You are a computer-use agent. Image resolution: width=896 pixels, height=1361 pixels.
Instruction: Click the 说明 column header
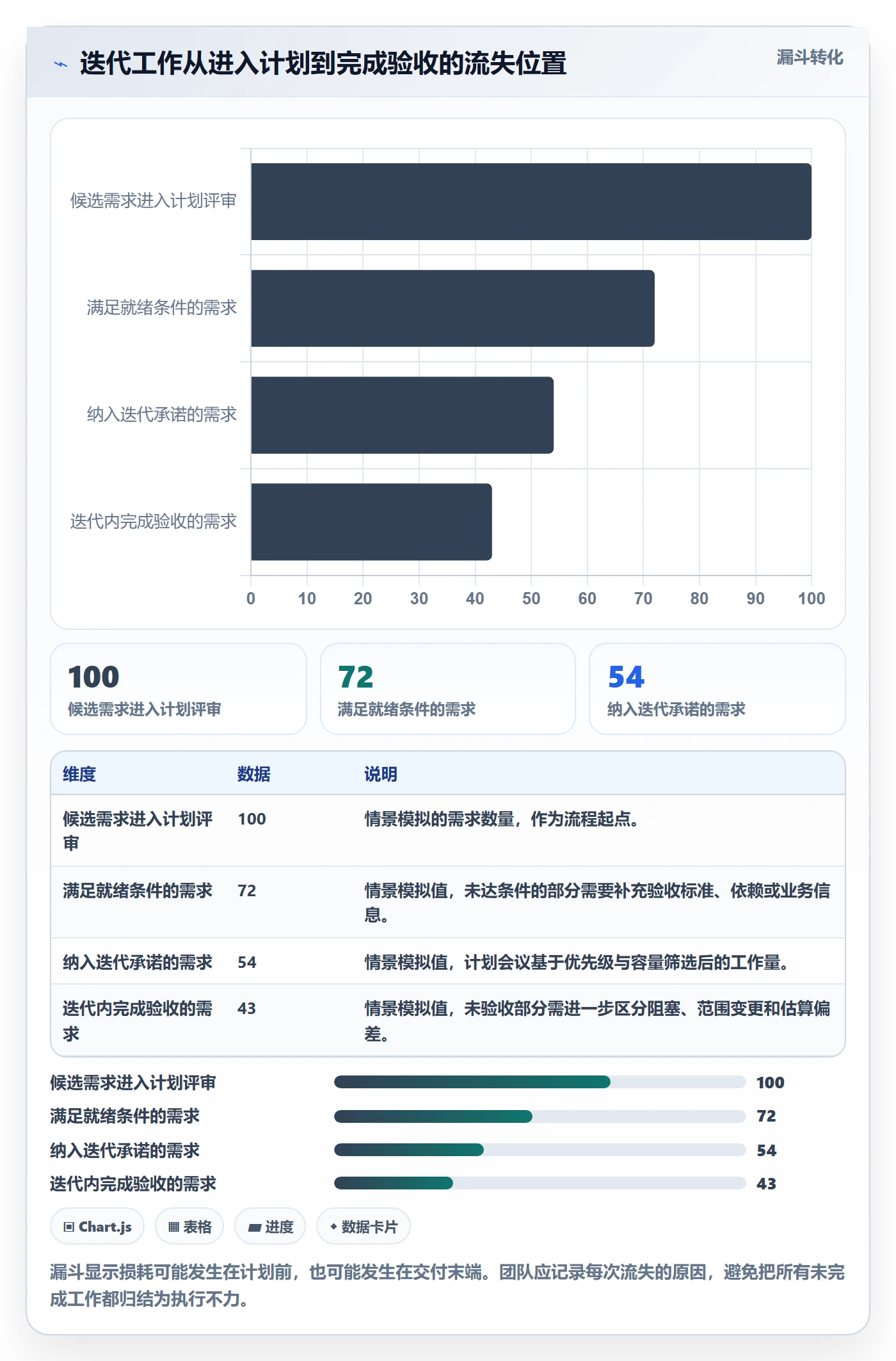click(381, 774)
